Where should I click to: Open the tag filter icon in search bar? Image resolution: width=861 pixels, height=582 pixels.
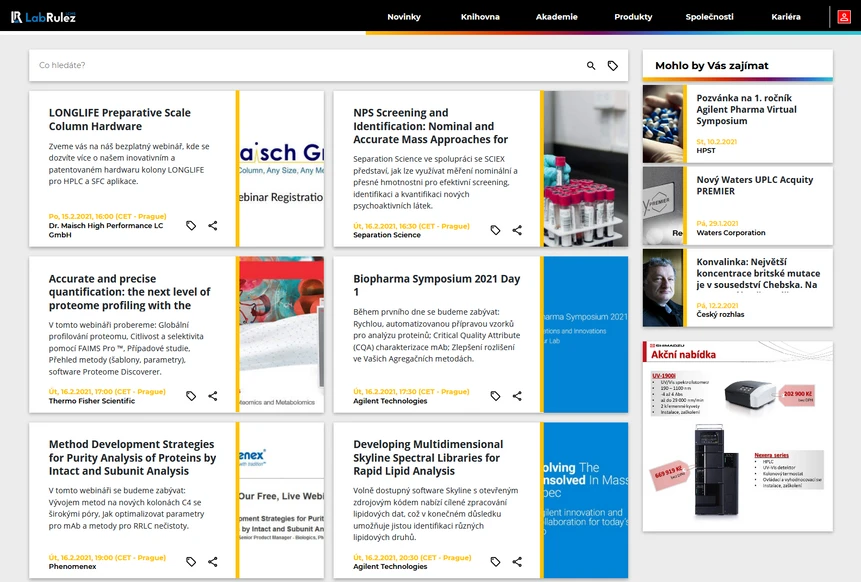613,65
